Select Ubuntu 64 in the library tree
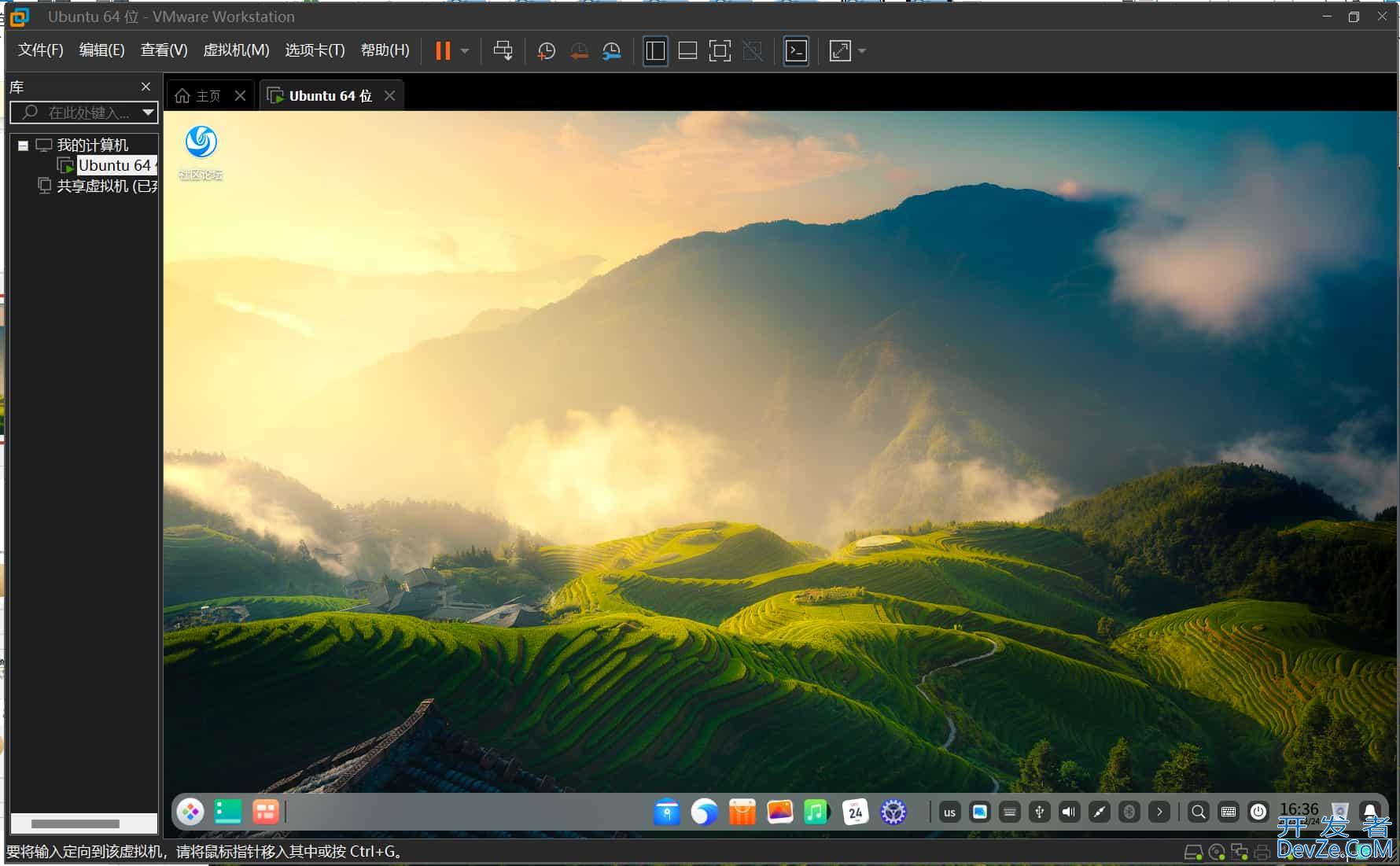Screen dimensions: 1400x866 pos(114,165)
